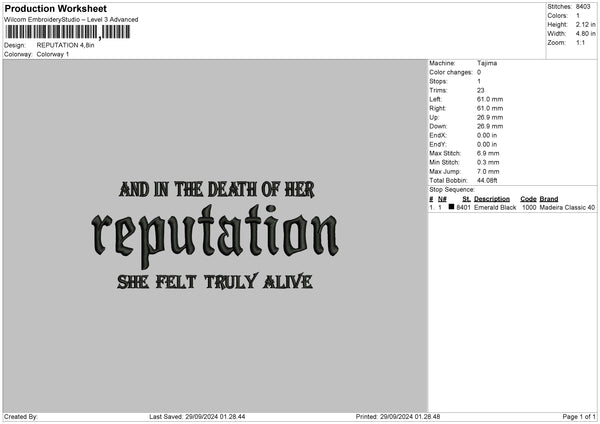Click the St. column header
The image size is (600, 424).
point(466,199)
